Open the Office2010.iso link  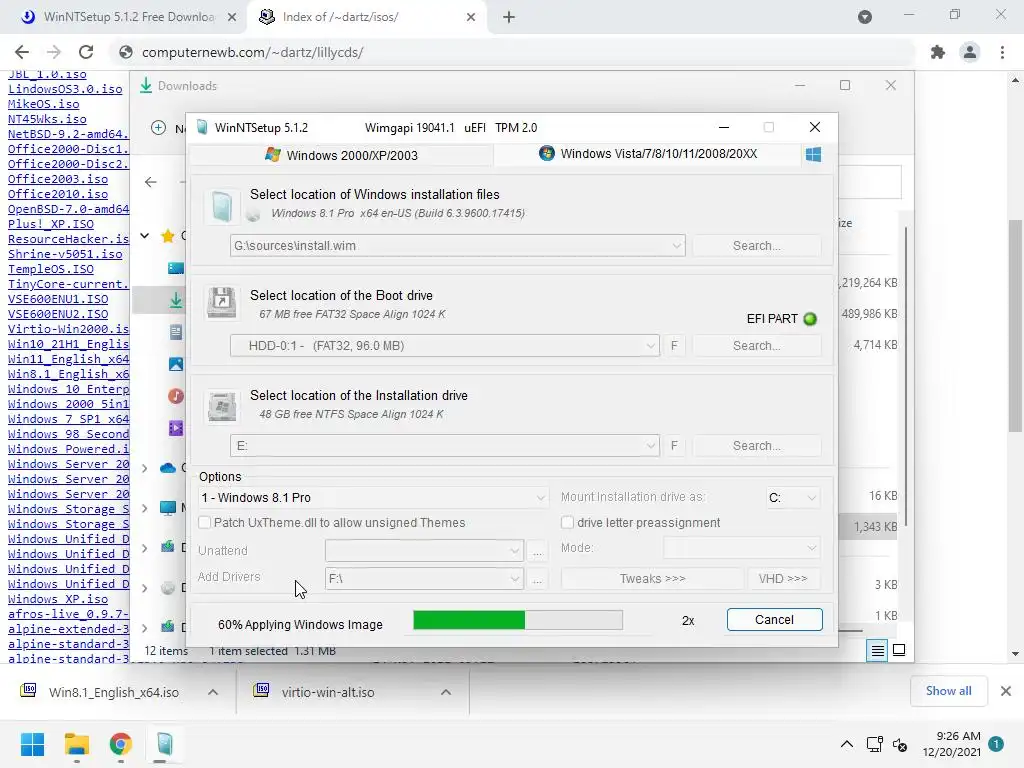(x=58, y=194)
